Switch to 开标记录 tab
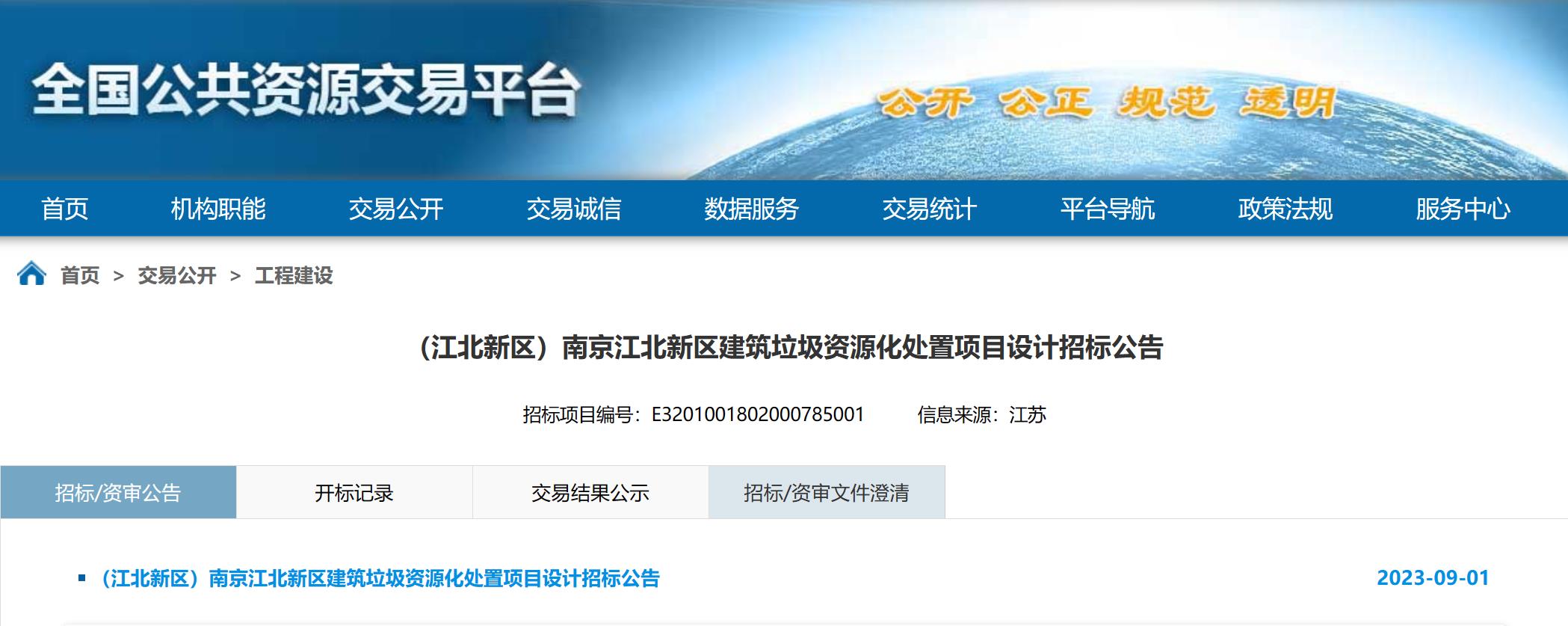The image size is (1568, 626). click(x=354, y=492)
